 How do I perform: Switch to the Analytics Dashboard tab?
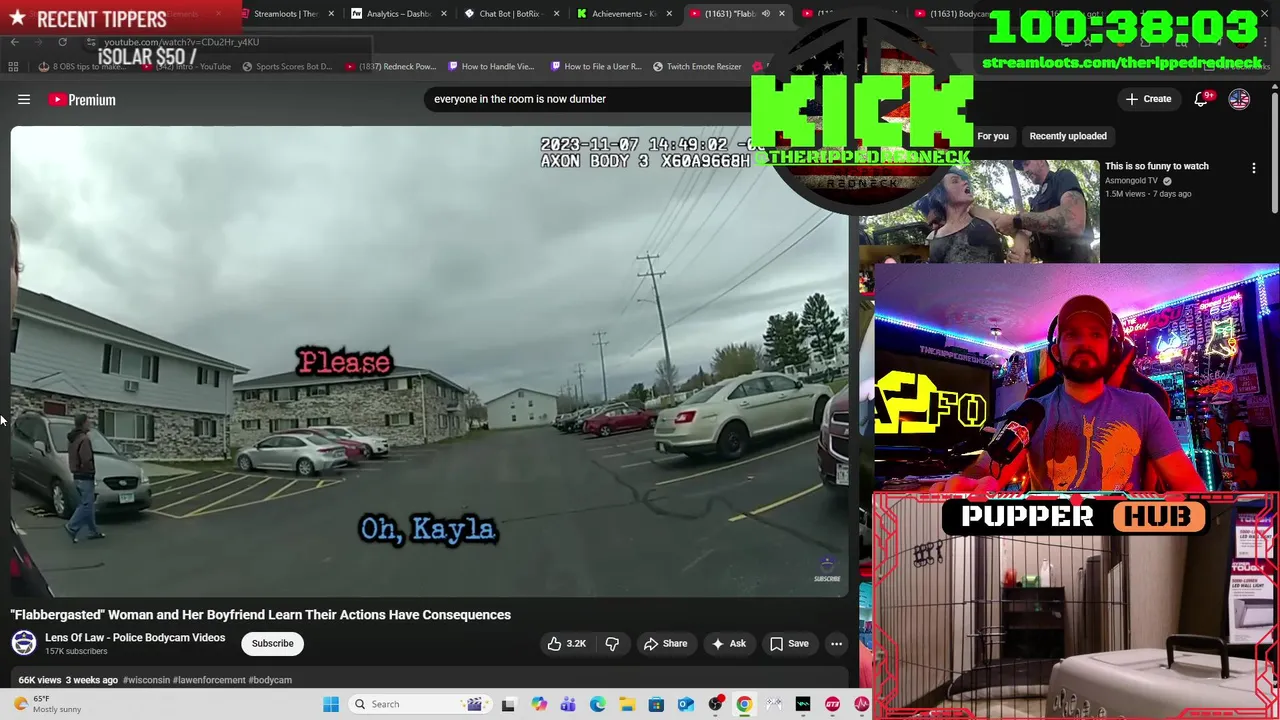pos(399,14)
